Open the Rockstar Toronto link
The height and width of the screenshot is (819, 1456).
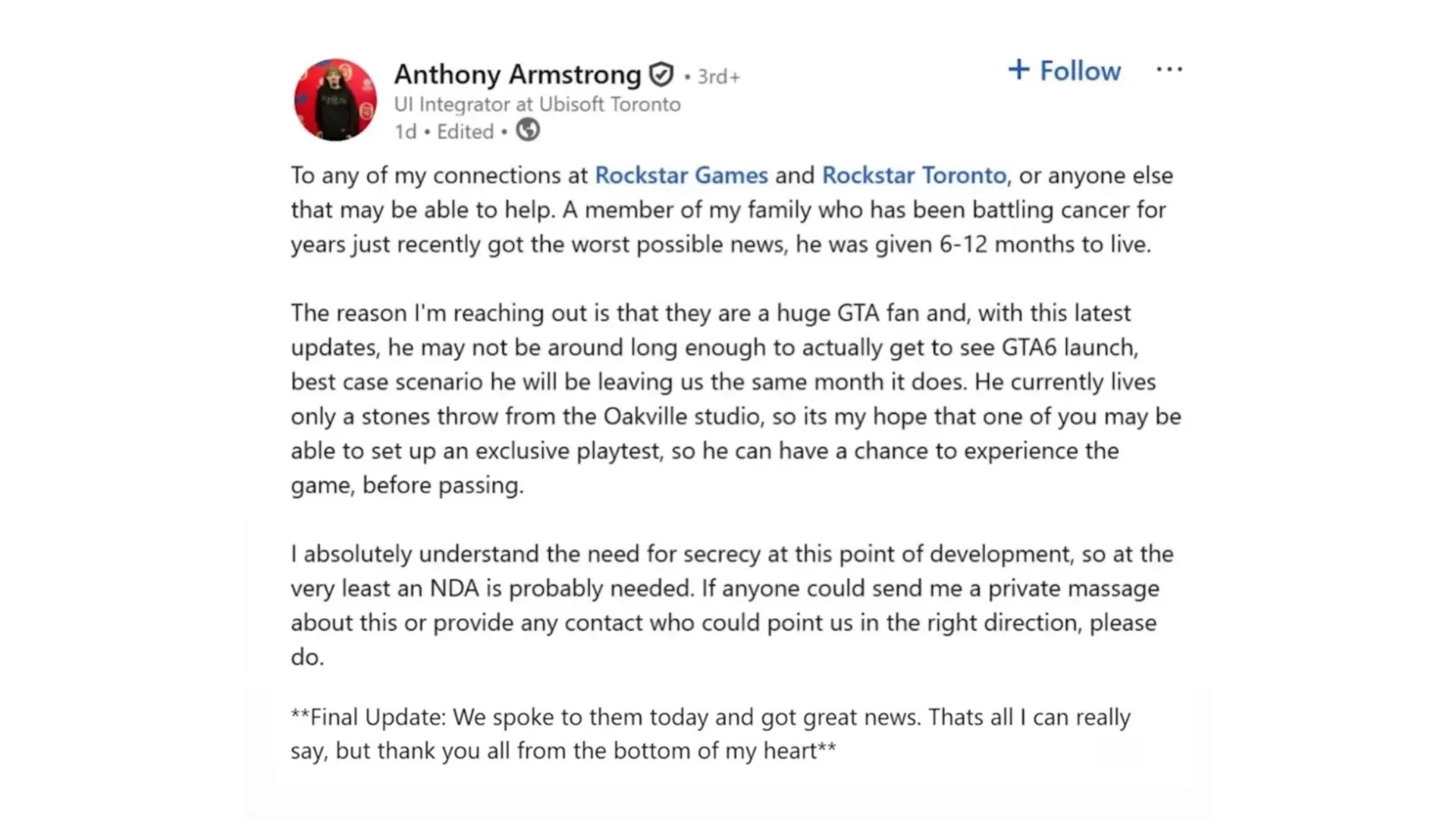click(x=913, y=175)
